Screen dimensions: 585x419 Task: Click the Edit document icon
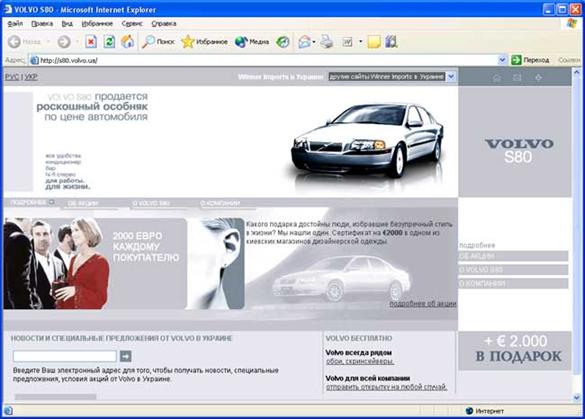click(x=347, y=42)
